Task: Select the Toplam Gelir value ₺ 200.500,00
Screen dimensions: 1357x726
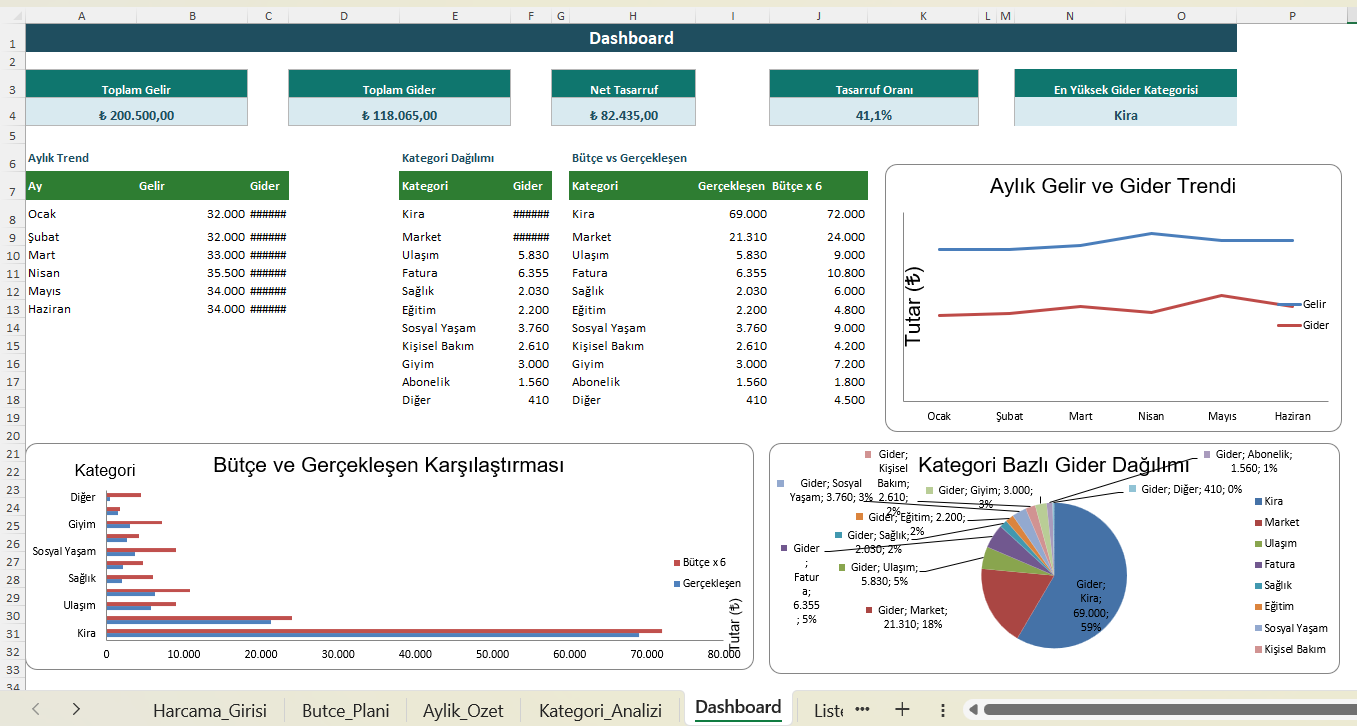Action: [x=136, y=114]
